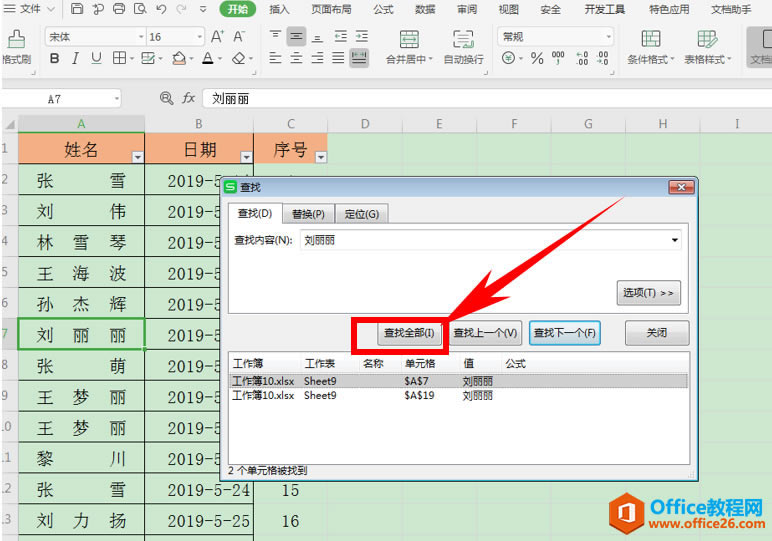Screen dimensions: 772x541
Task: Click the Save icon in quick access toolbar
Action: [x=77, y=8]
